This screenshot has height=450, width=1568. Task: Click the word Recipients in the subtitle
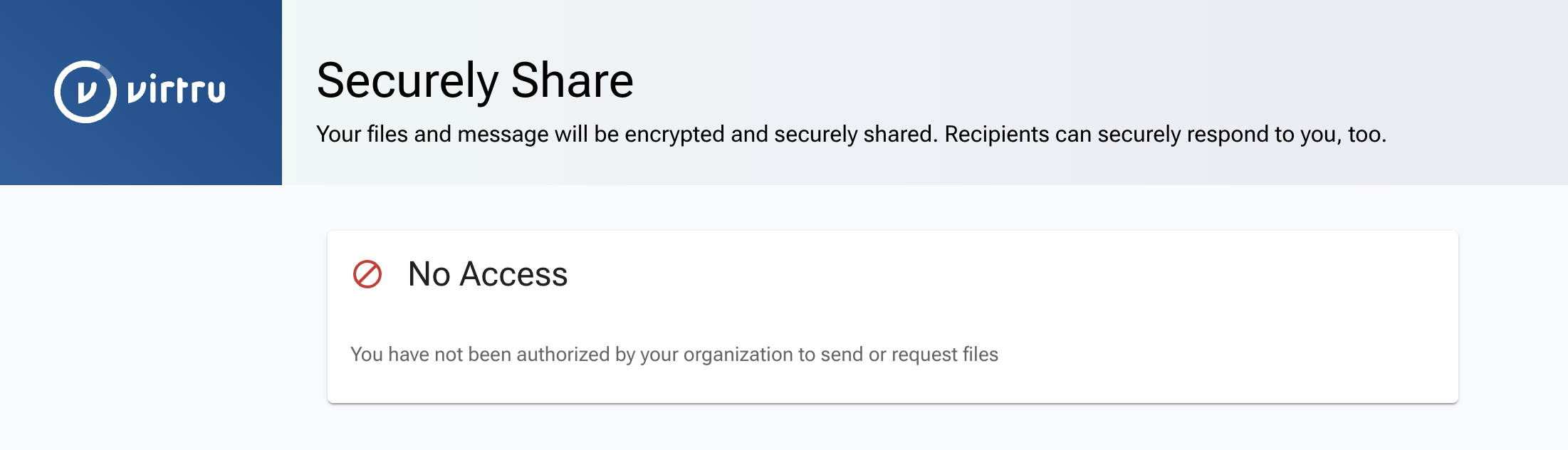tap(996, 134)
